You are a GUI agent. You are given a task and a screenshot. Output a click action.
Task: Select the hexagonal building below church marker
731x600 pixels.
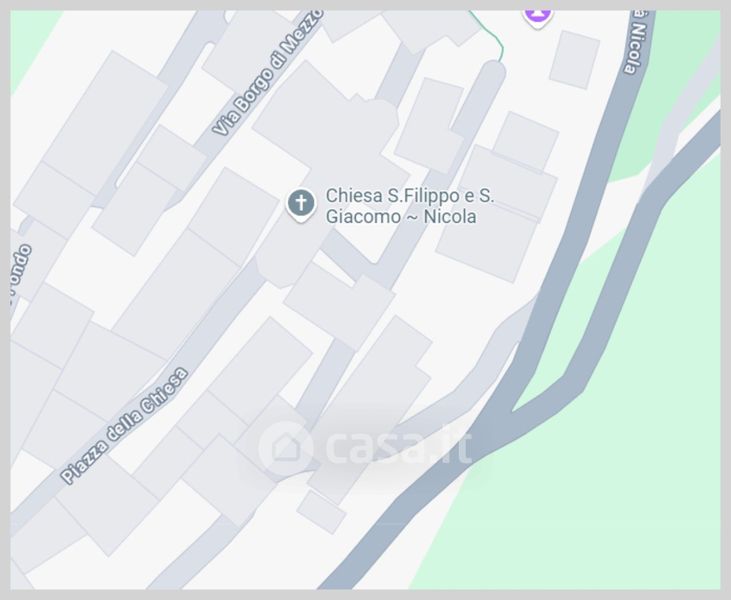tap(291, 252)
